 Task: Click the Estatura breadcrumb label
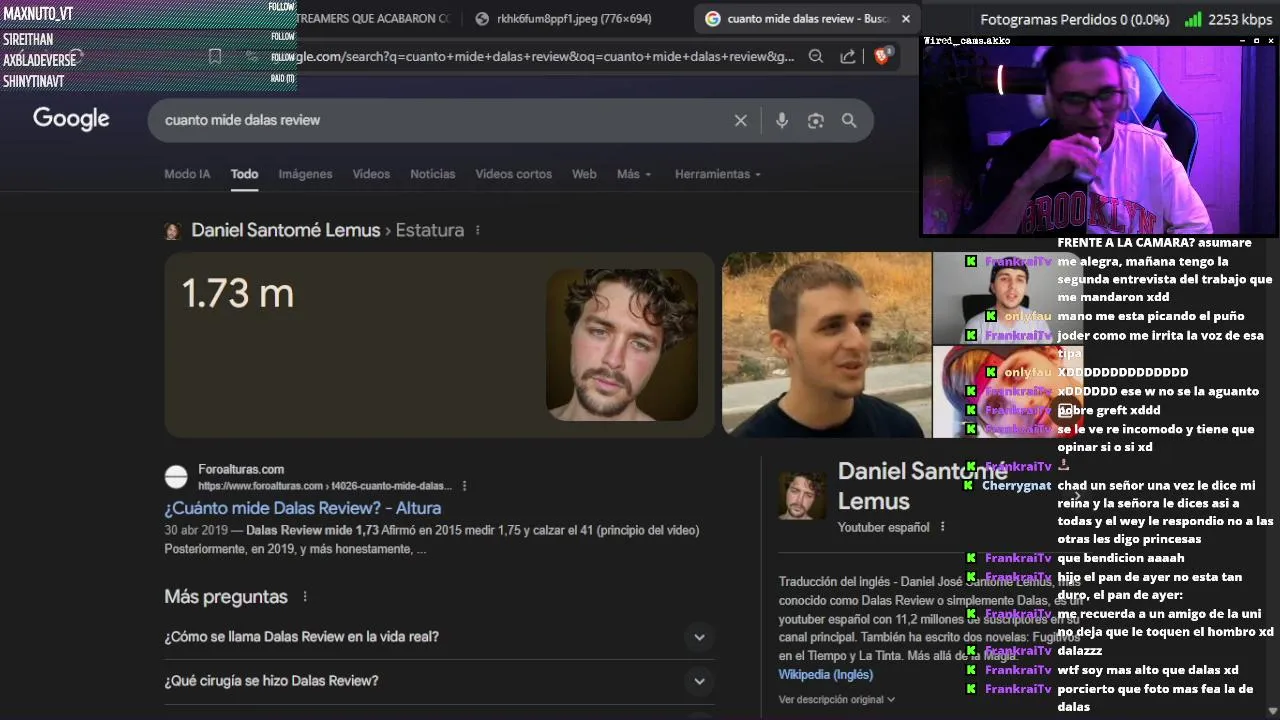coord(430,230)
